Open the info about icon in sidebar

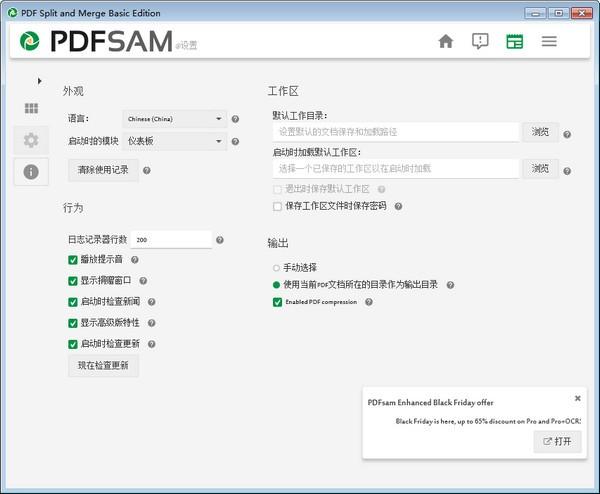[x=31, y=171]
